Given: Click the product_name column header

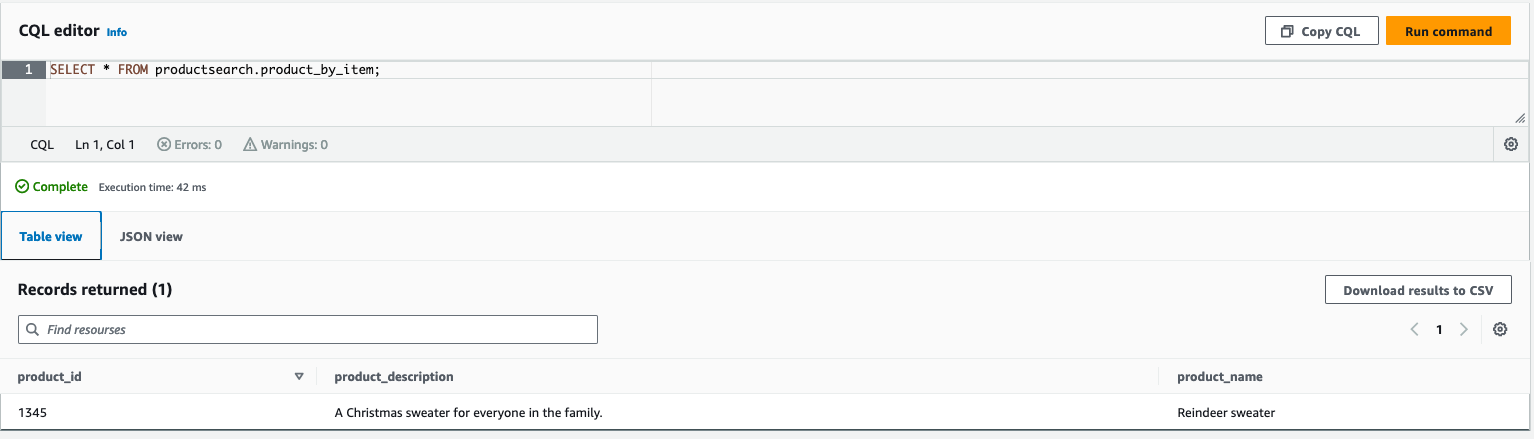Looking at the screenshot, I should (x=1219, y=377).
